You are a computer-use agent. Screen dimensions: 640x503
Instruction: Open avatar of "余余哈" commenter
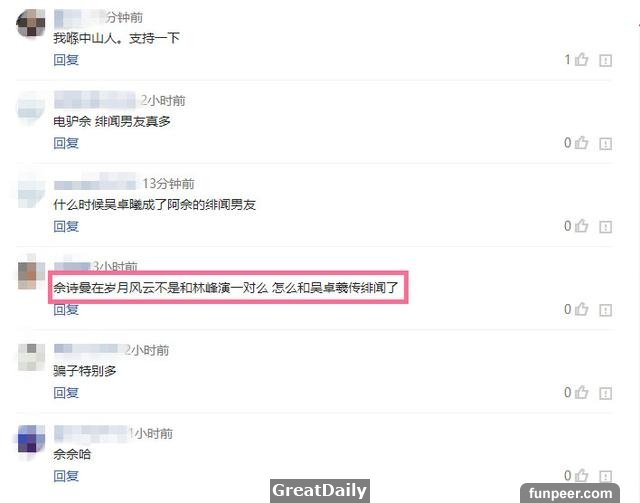pos(31,439)
